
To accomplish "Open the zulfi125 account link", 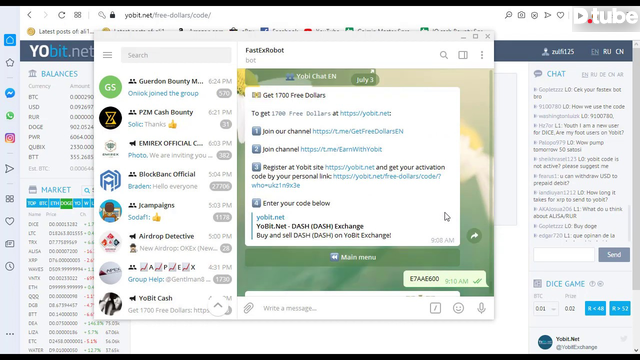I will point(558,52).
